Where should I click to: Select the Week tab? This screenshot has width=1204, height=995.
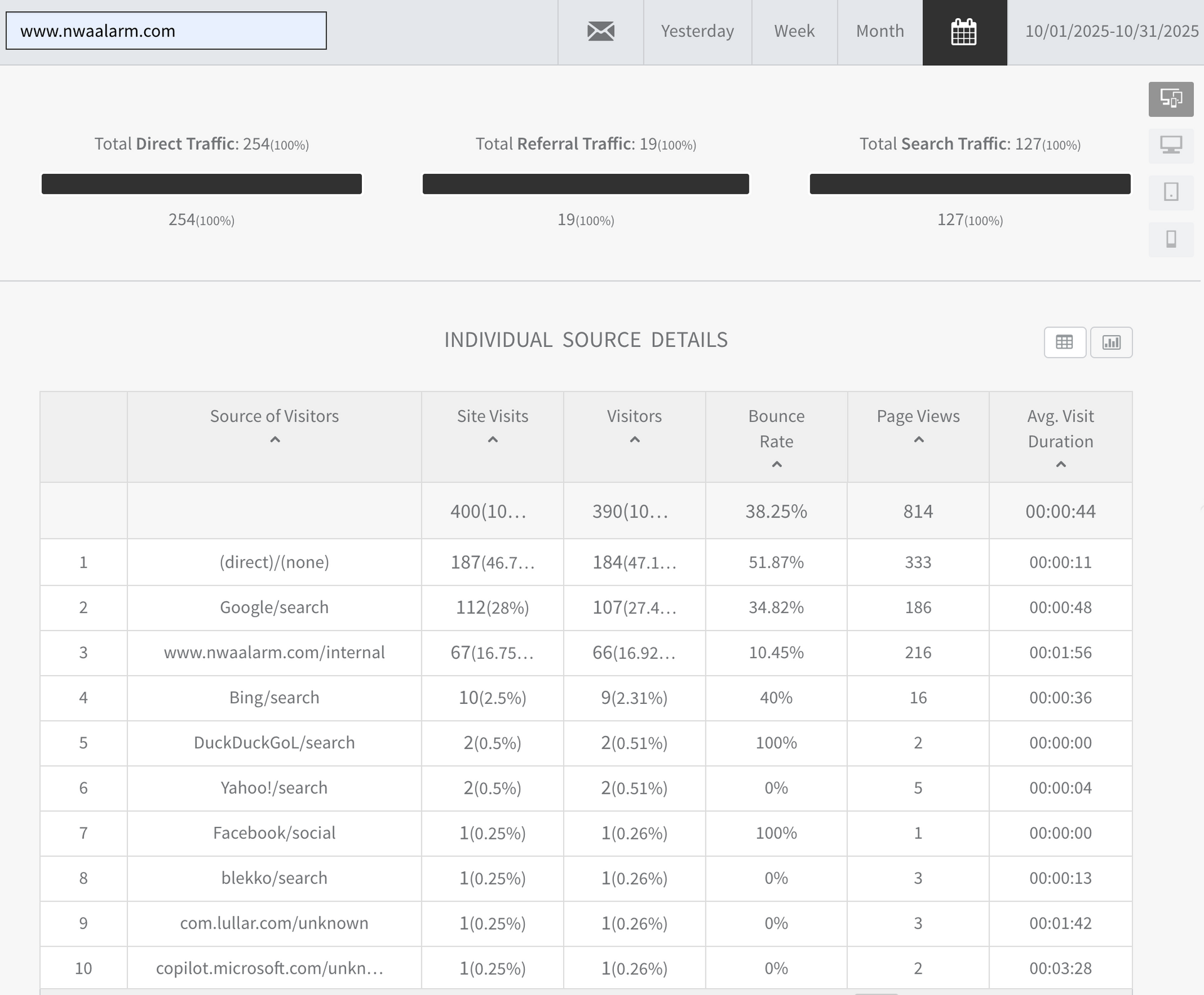(x=794, y=31)
